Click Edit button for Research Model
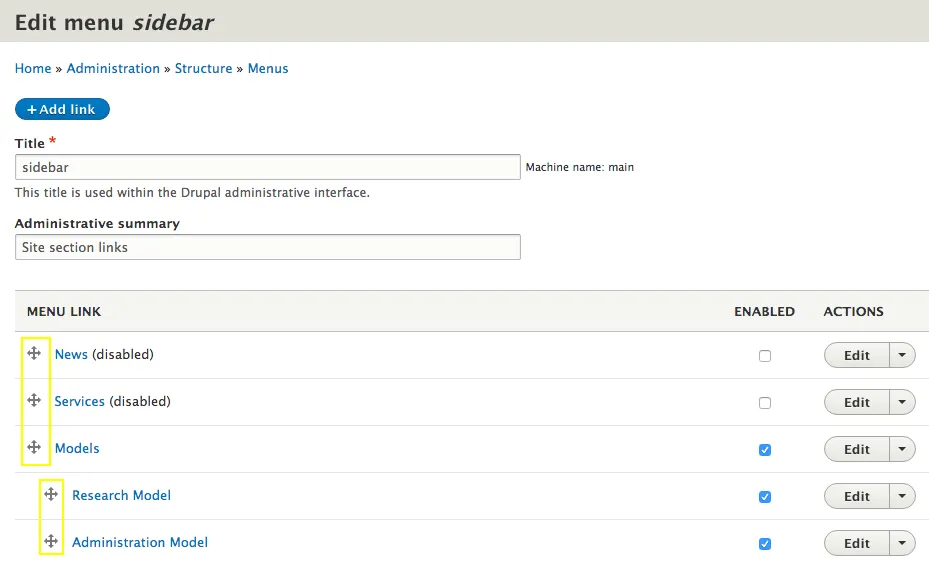The image size is (929, 562). coord(857,496)
